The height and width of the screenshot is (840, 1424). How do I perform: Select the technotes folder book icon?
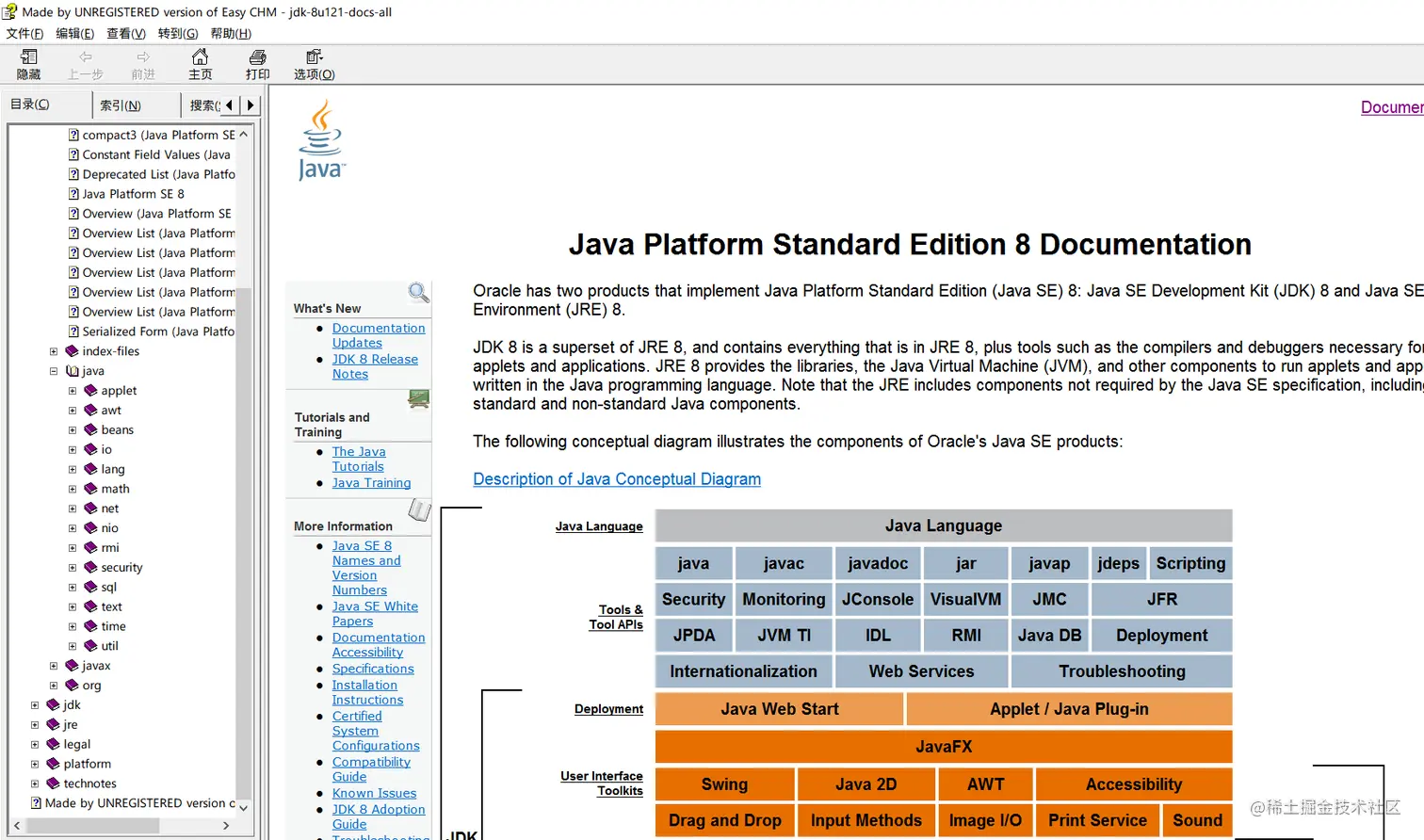(x=53, y=783)
